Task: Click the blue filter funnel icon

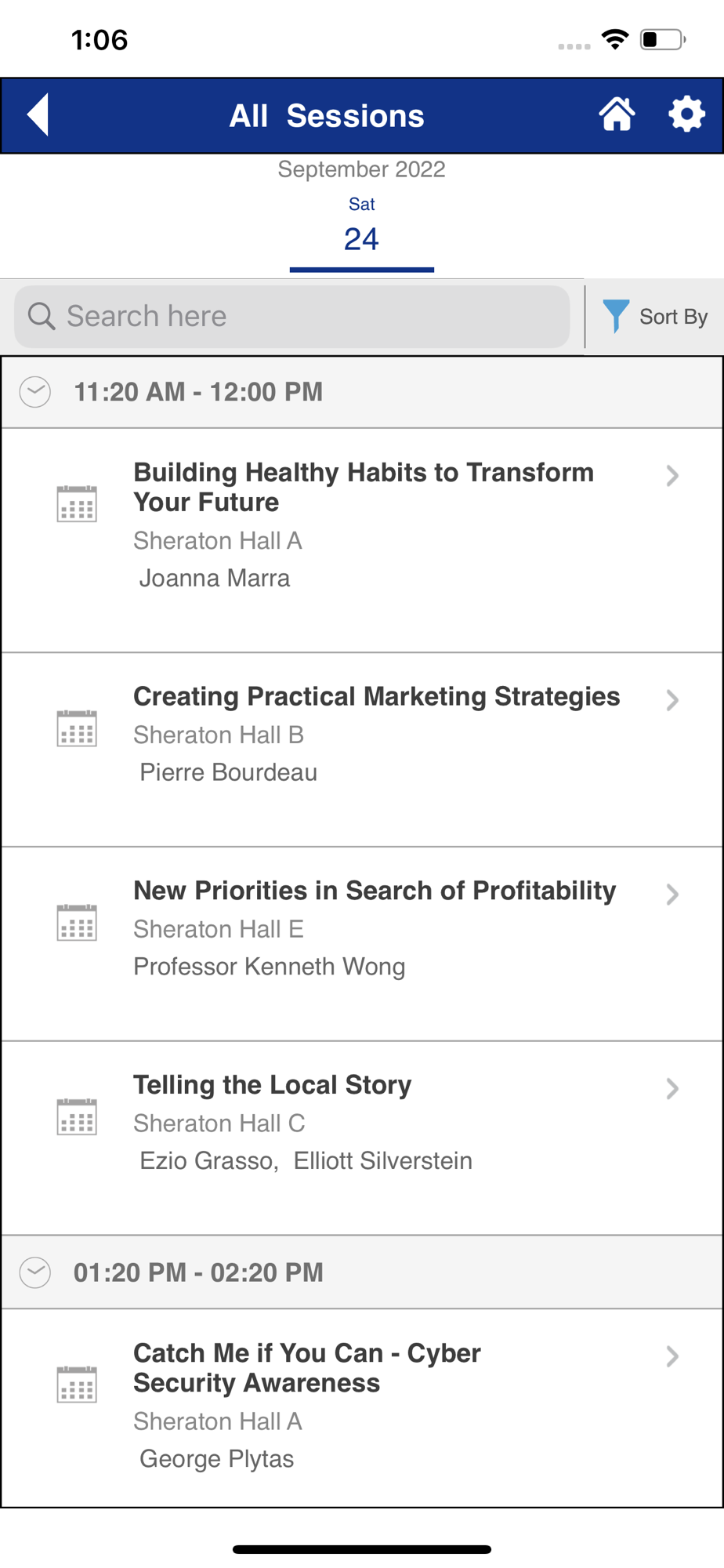Action: coord(616,317)
